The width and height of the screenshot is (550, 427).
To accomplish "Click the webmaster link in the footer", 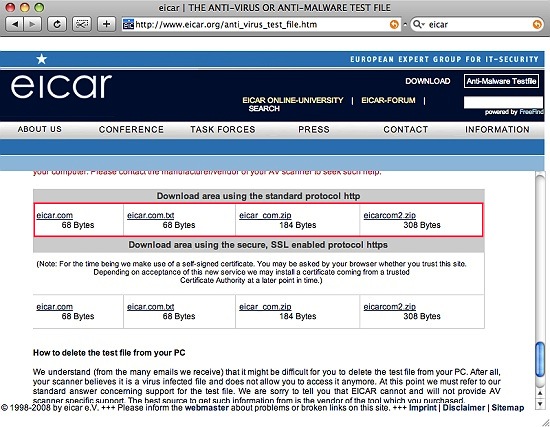I will point(207,408).
